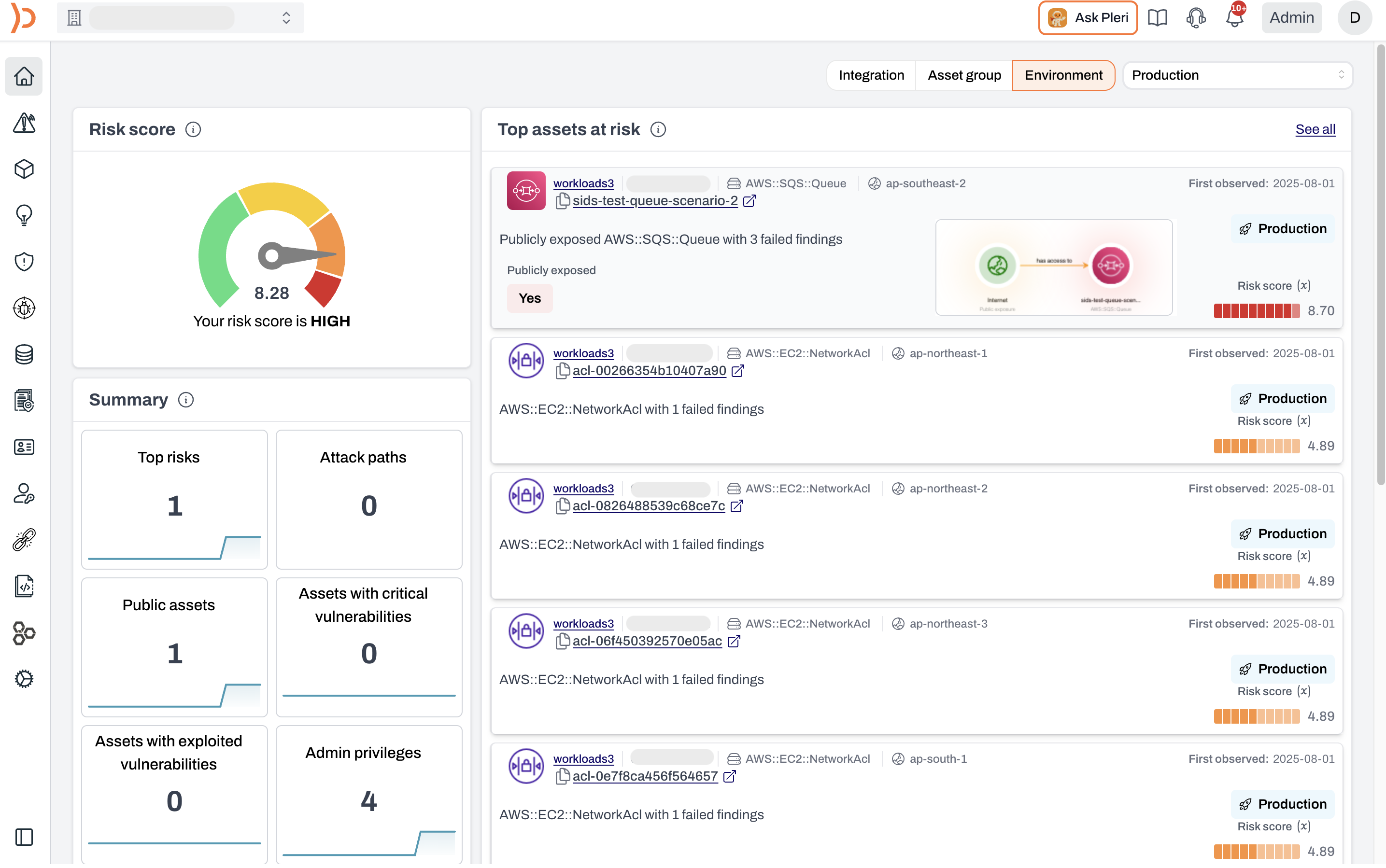1386x868 pixels.
Task: Open the Ask Pleri assistant
Action: pyautogui.click(x=1088, y=18)
